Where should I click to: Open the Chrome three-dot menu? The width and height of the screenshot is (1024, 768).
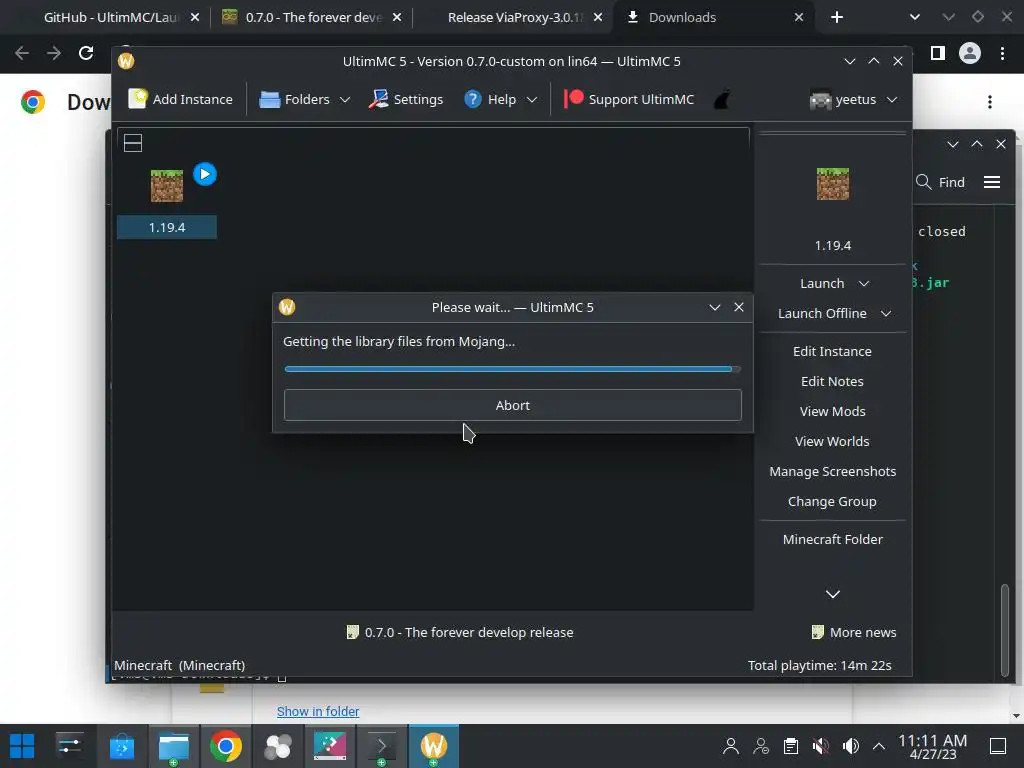click(1002, 53)
